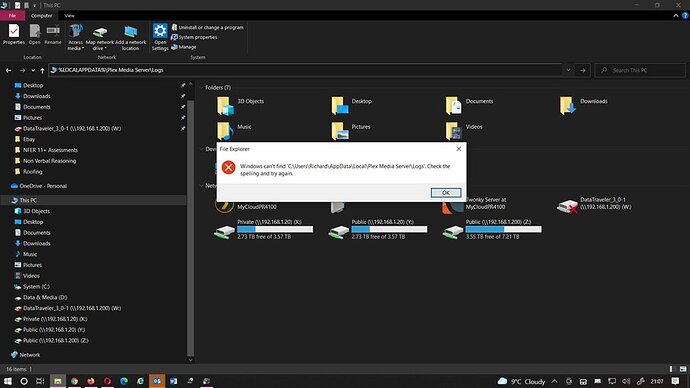Open the Map network drive option
Screen dimensions: 690x388
click(99, 37)
